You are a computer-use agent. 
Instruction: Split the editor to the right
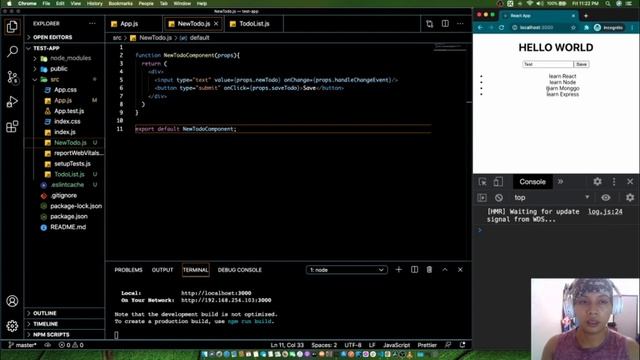point(445,24)
